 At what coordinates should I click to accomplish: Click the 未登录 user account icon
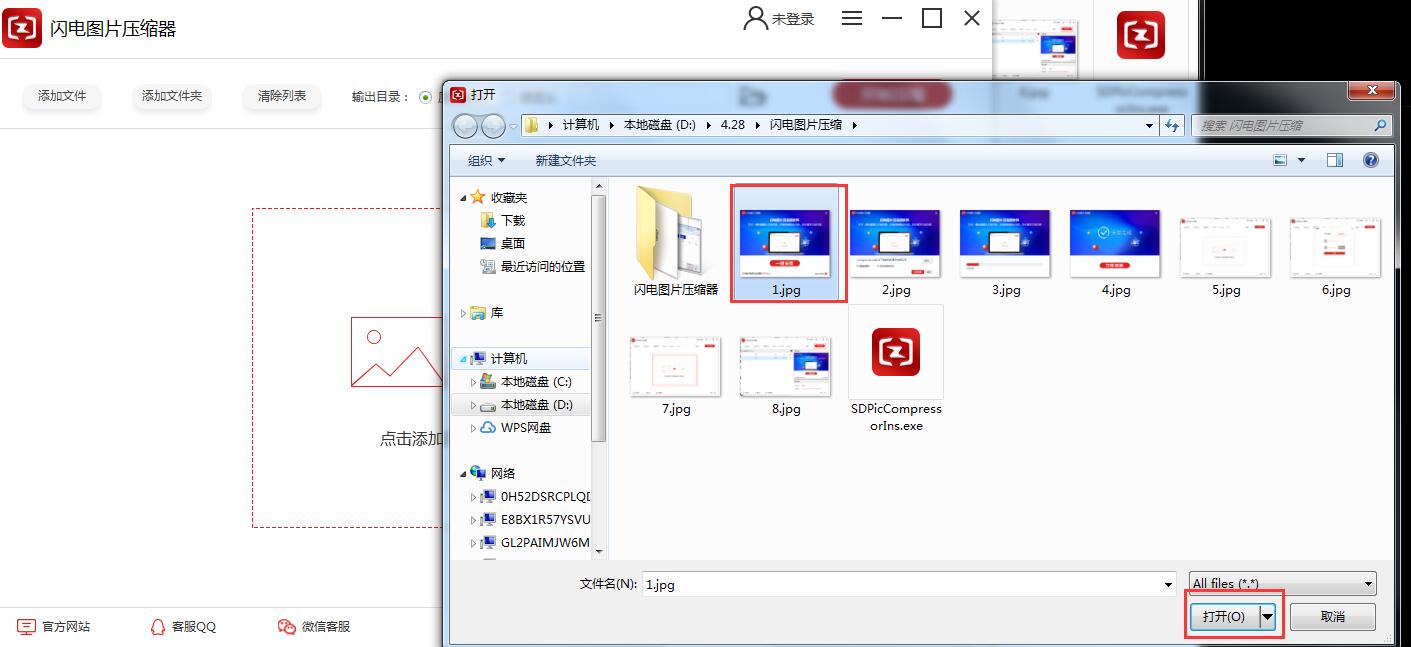pyautogui.click(x=756, y=18)
